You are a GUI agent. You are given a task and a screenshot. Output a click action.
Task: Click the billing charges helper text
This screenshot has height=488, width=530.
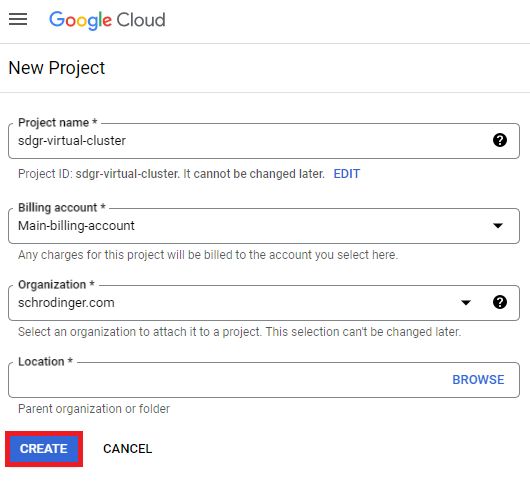[x=208, y=255]
